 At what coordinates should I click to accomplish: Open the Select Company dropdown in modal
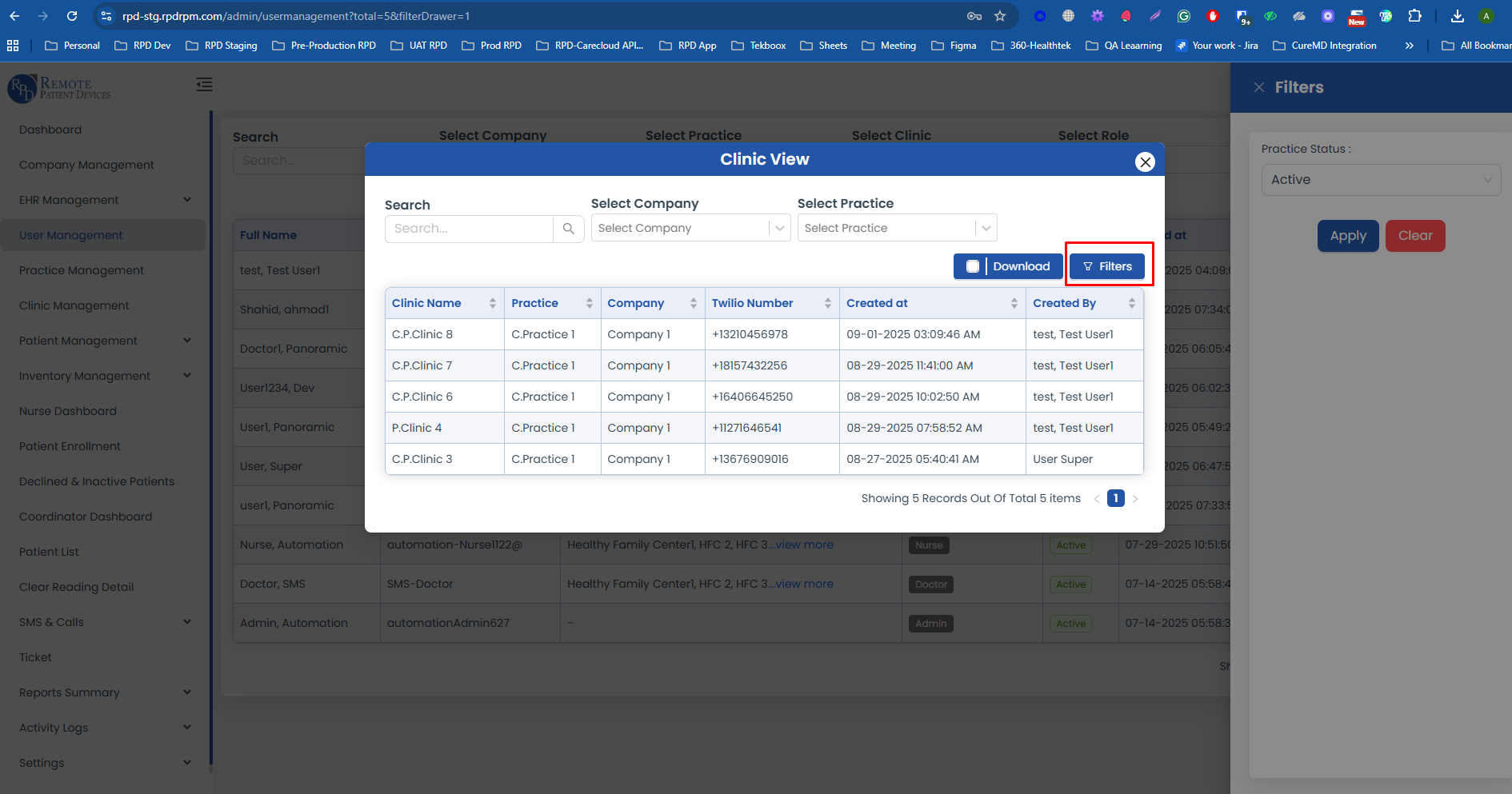pos(690,228)
